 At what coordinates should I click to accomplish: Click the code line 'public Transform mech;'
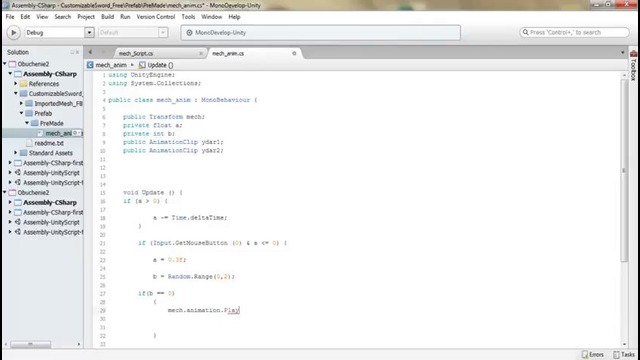[x=164, y=117]
